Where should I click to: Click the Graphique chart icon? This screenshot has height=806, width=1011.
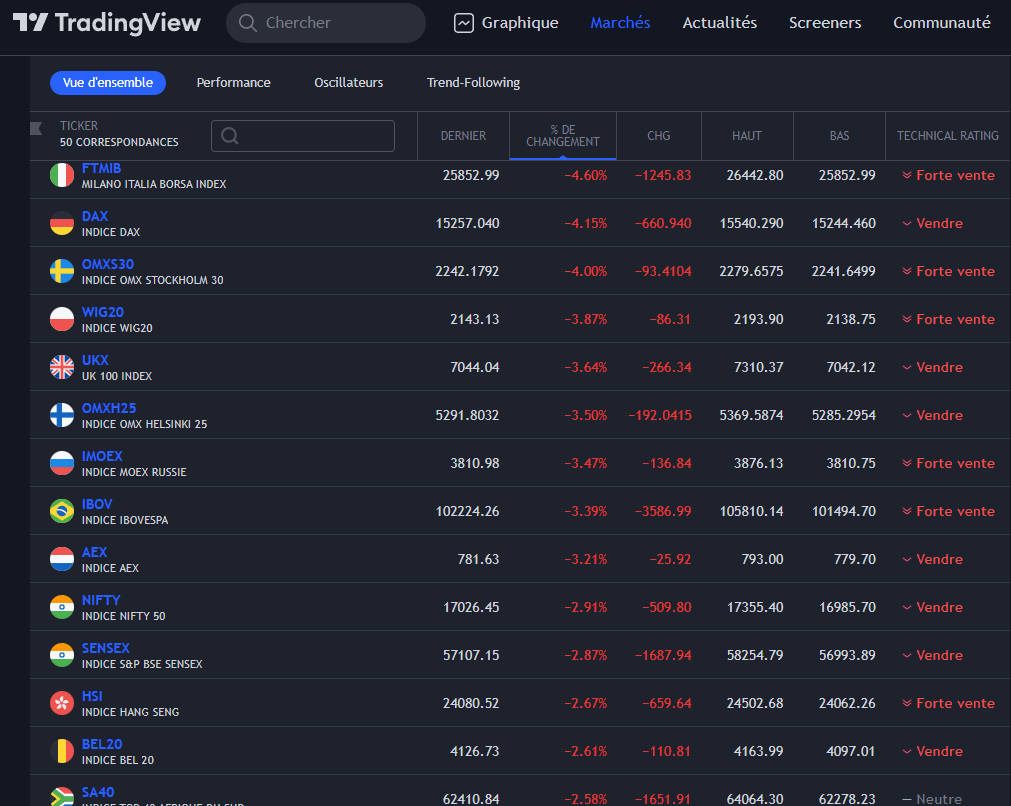click(x=464, y=23)
